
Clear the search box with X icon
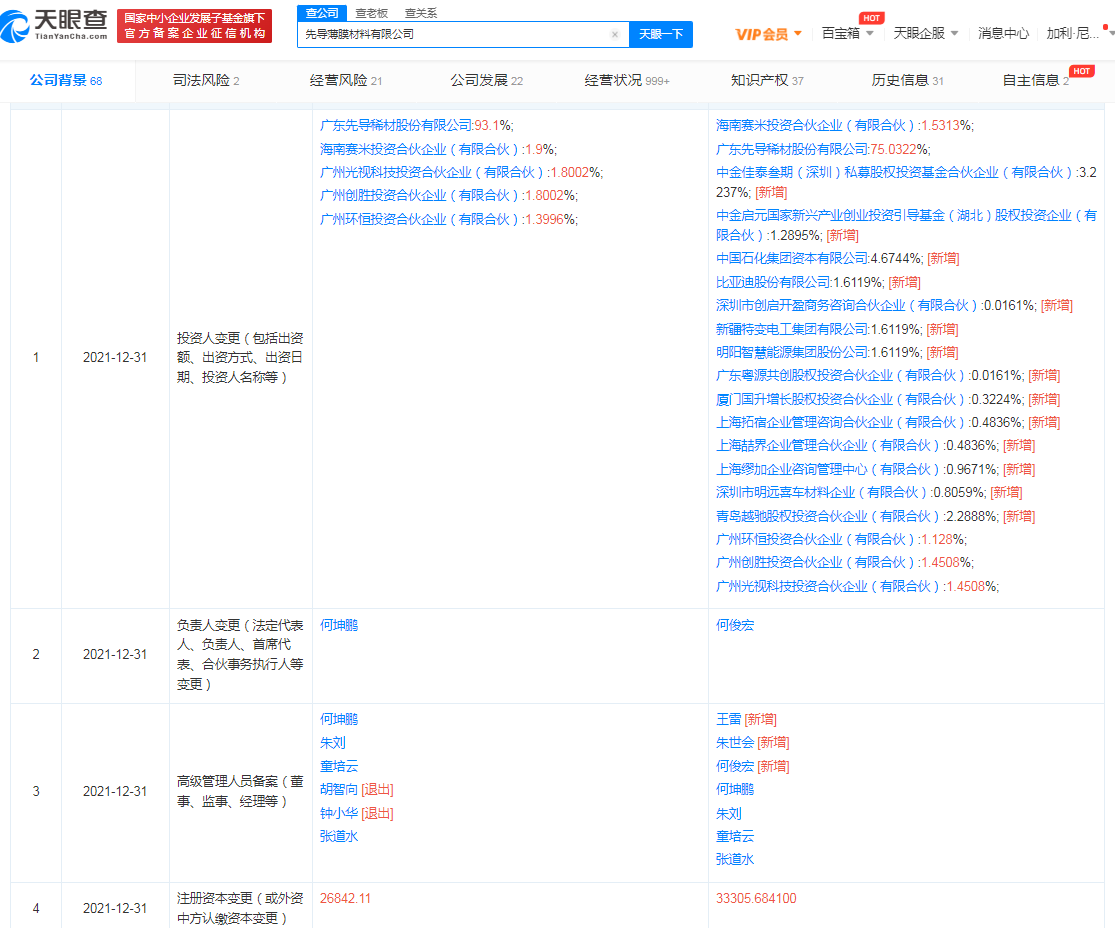click(614, 34)
